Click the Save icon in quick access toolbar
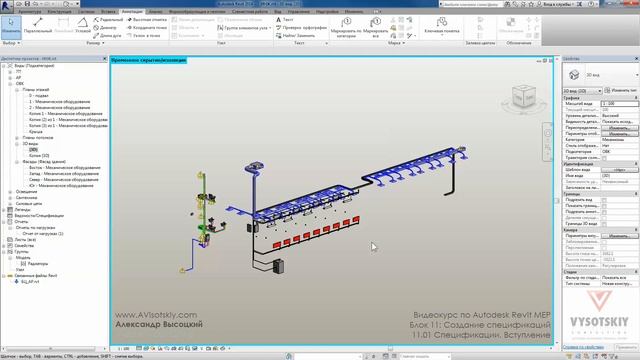The height and width of the screenshot is (360, 640). 27,4
